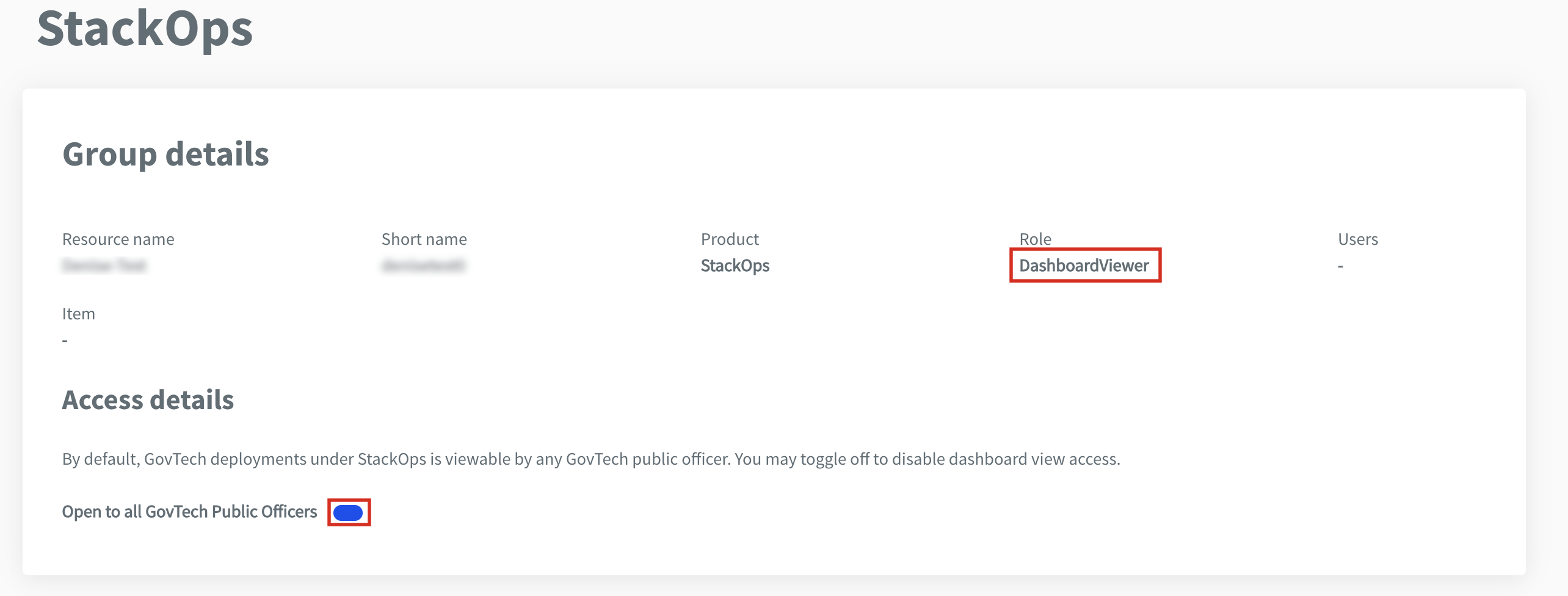Select the Group details section title

click(x=165, y=155)
